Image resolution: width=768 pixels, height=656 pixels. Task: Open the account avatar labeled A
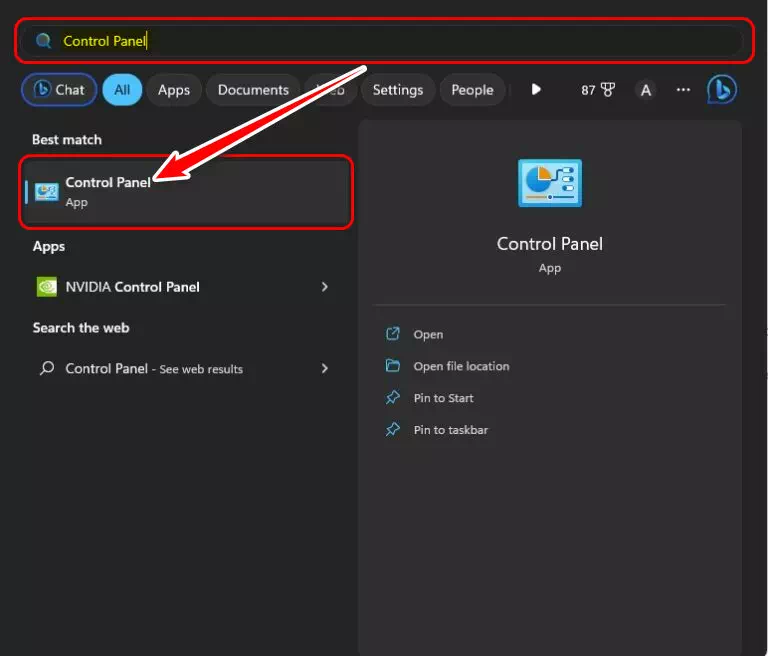(646, 90)
